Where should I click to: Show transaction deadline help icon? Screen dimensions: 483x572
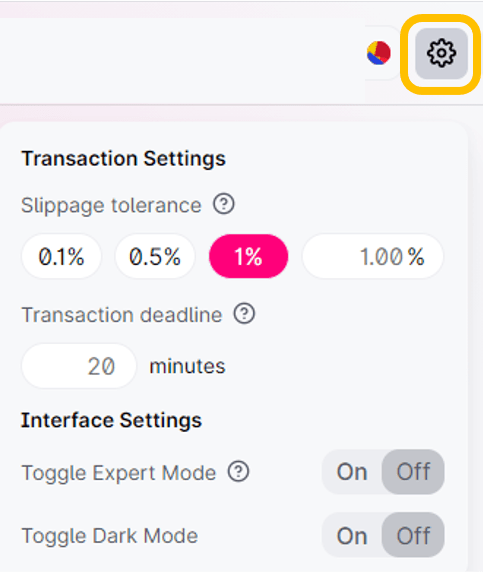point(244,313)
